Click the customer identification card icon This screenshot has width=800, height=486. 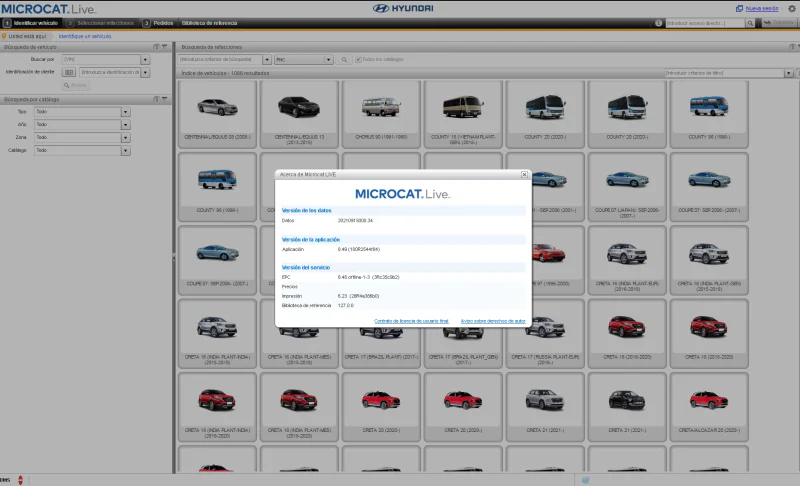click(x=70, y=72)
